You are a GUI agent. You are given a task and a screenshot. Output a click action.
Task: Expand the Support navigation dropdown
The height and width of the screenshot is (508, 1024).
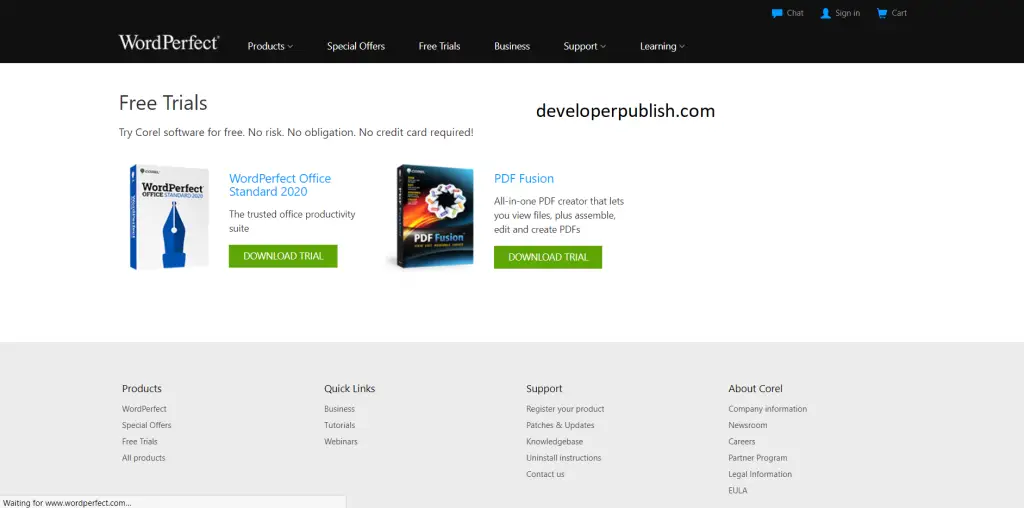pyautogui.click(x=584, y=46)
